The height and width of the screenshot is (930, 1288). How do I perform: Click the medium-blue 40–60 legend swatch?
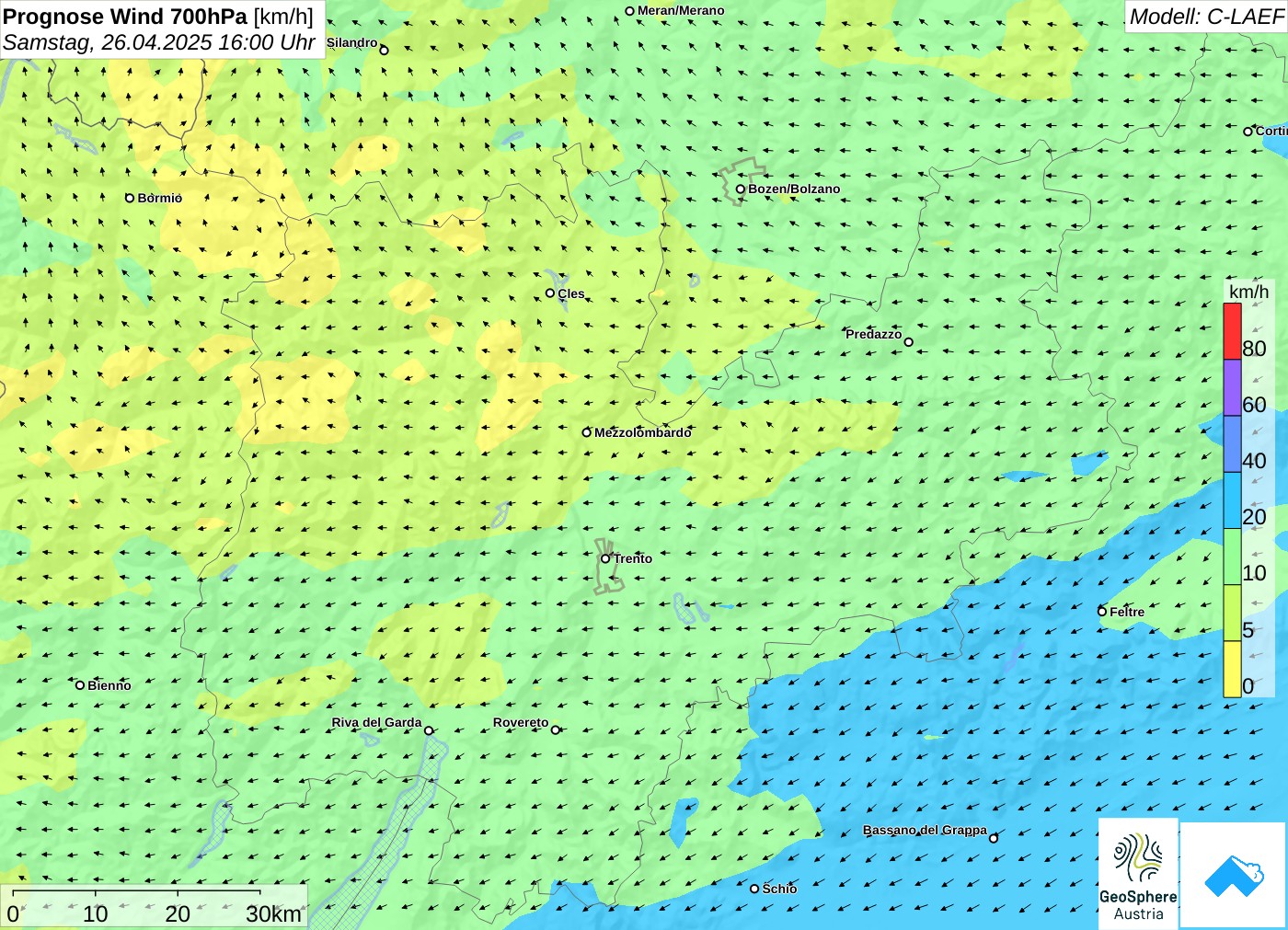click(x=1232, y=444)
